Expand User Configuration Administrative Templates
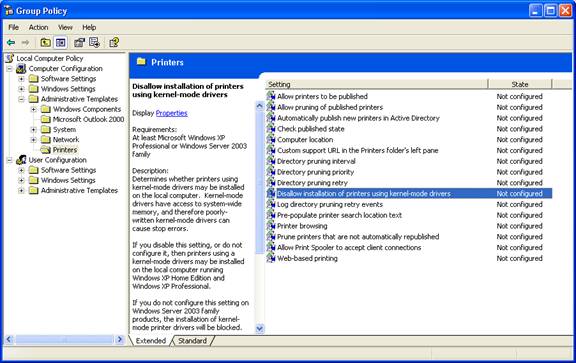The height and width of the screenshot is (363, 576). click(21, 191)
